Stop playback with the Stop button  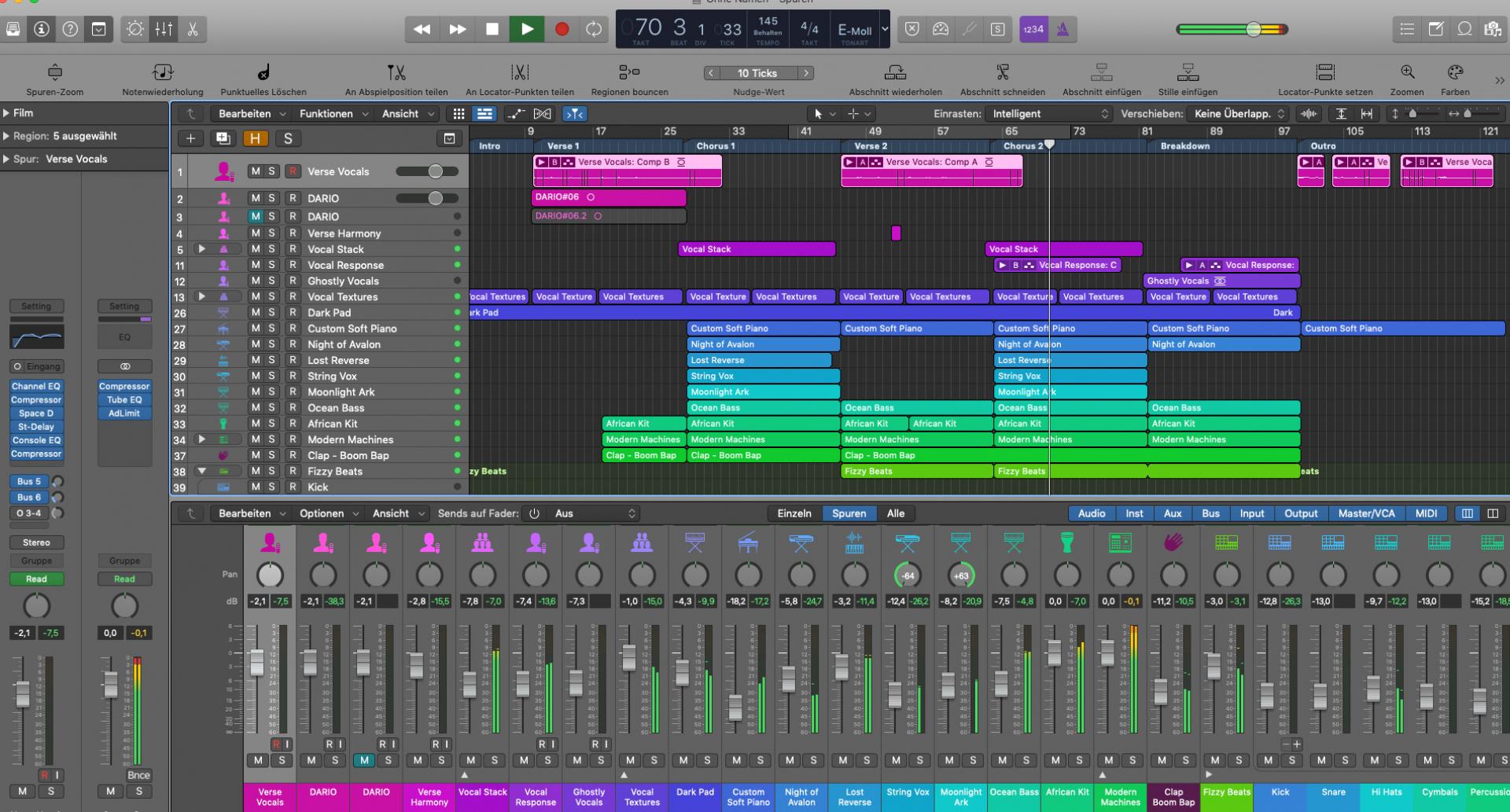pos(492,29)
